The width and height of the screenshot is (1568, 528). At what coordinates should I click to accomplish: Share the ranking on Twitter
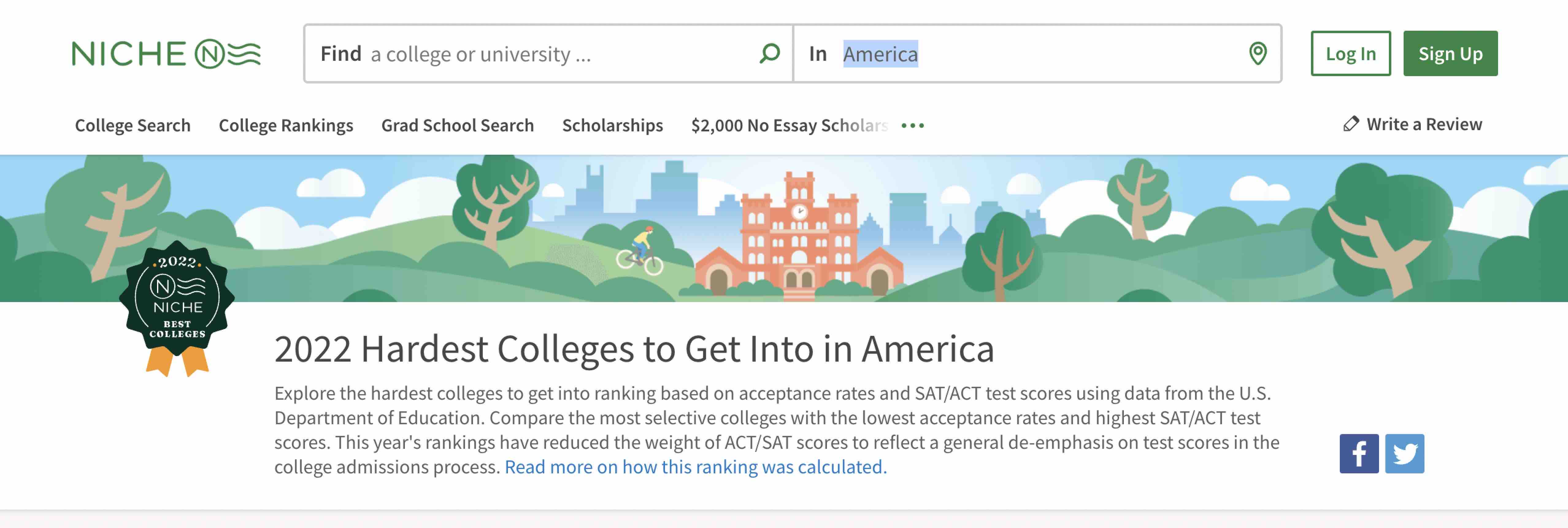1404,454
